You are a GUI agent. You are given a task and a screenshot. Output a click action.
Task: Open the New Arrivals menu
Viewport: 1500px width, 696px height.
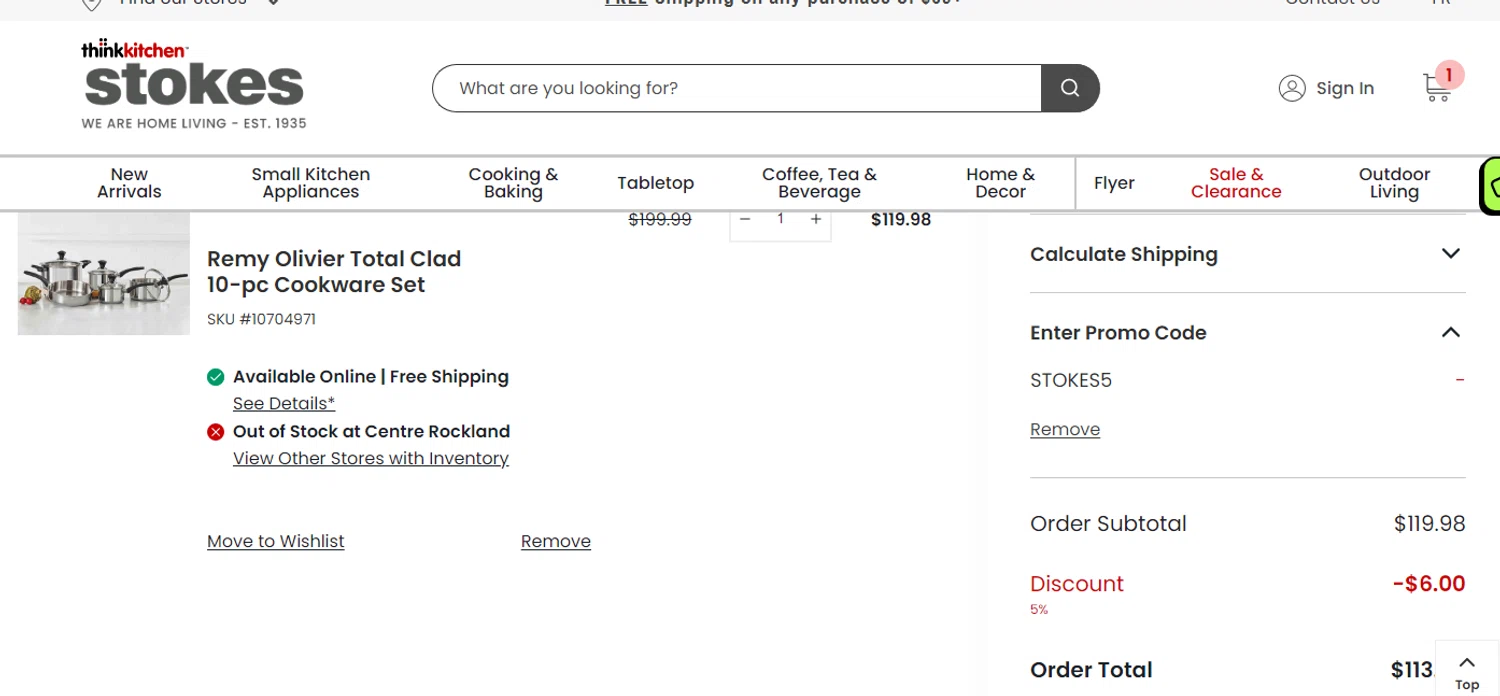point(129,183)
